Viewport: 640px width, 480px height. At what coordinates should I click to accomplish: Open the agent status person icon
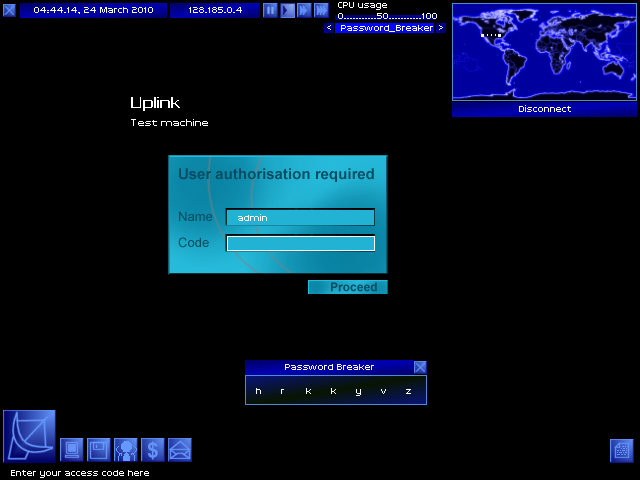point(126,450)
